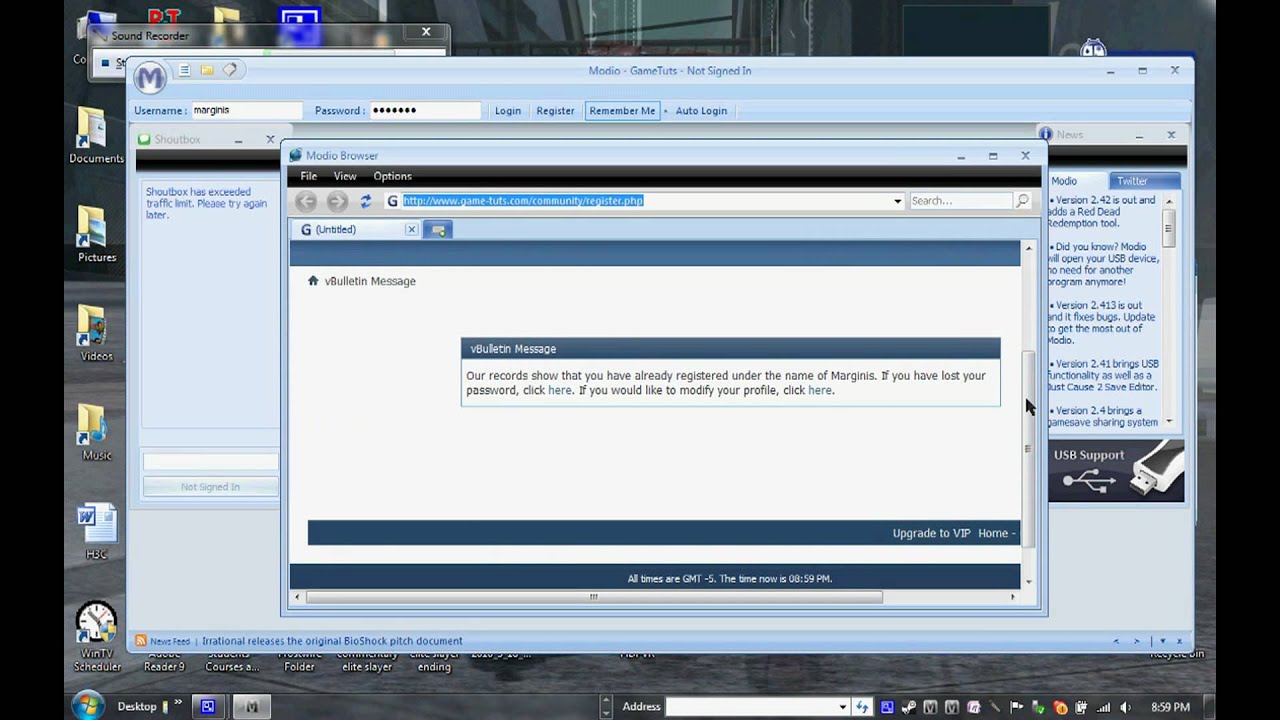Open the Windows Start orb
Image resolution: width=1280 pixels, height=720 pixels.
coord(88,706)
